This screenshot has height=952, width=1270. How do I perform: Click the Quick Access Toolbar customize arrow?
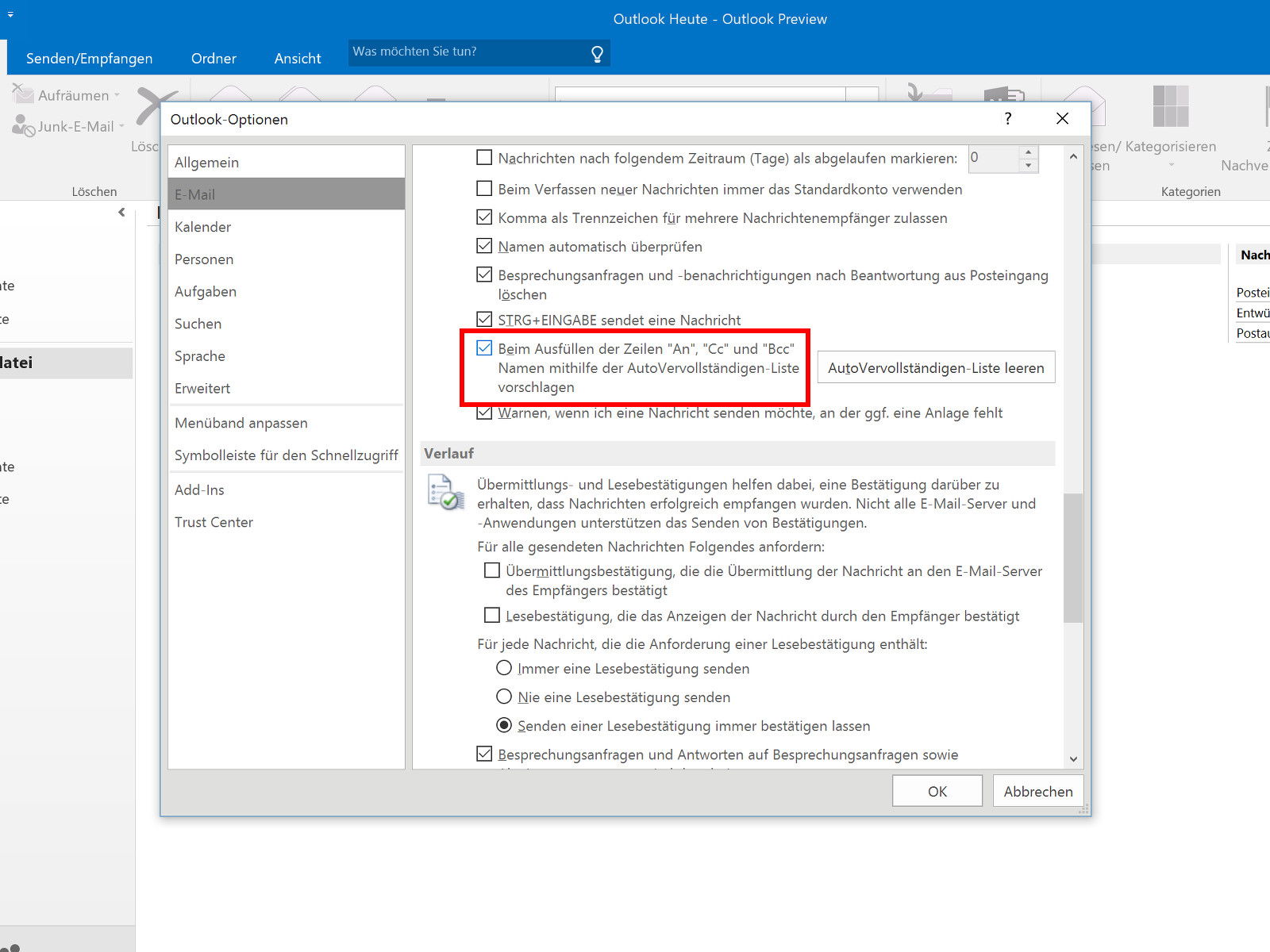pyautogui.click(x=10, y=14)
